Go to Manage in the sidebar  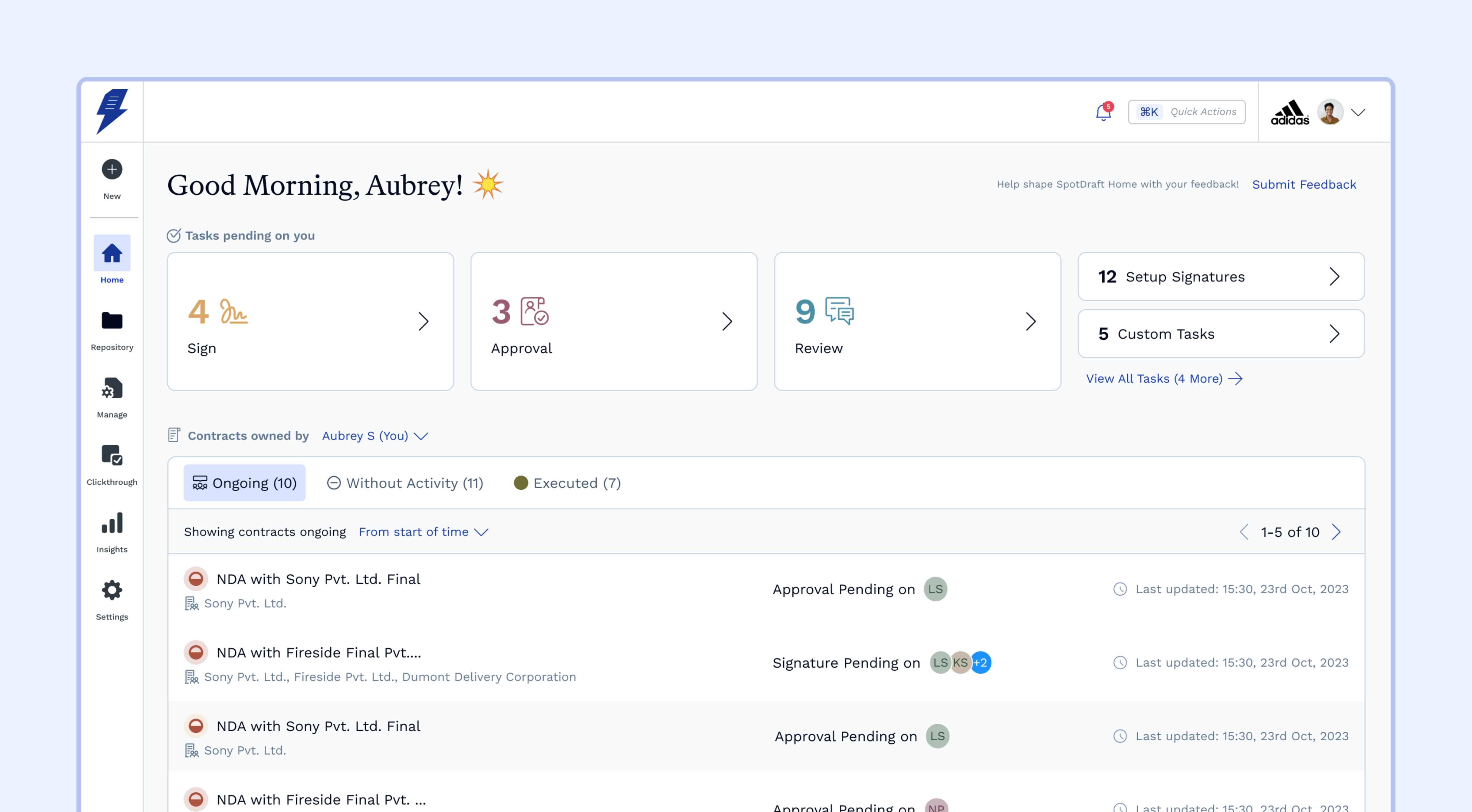point(112,389)
